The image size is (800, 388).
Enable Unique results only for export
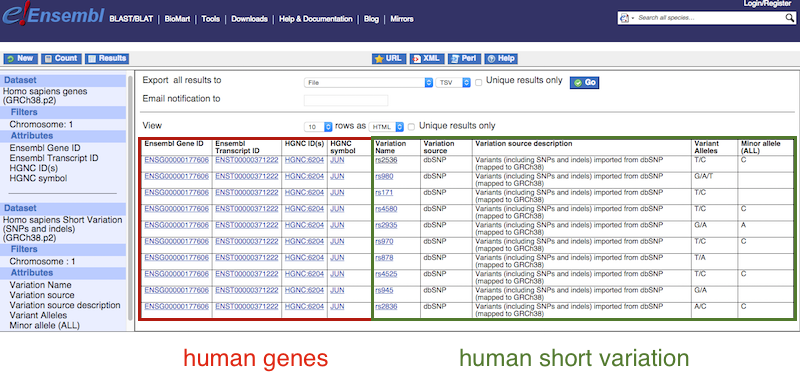pos(479,82)
